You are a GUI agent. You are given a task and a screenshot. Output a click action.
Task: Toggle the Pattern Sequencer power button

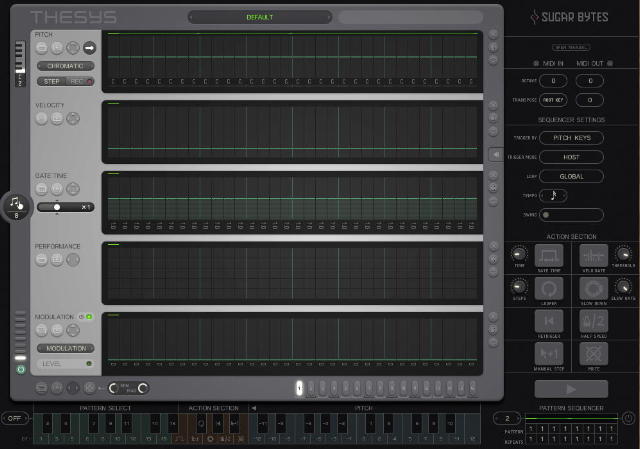click(628, 418)
